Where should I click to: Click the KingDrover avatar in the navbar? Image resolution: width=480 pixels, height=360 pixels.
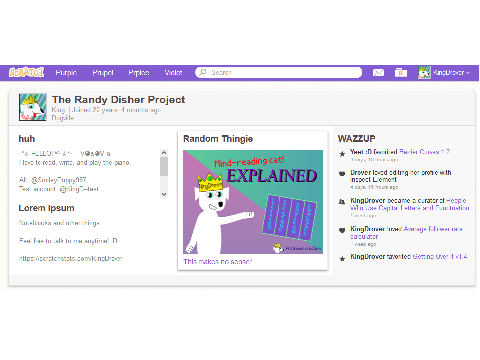coord(424,72)
